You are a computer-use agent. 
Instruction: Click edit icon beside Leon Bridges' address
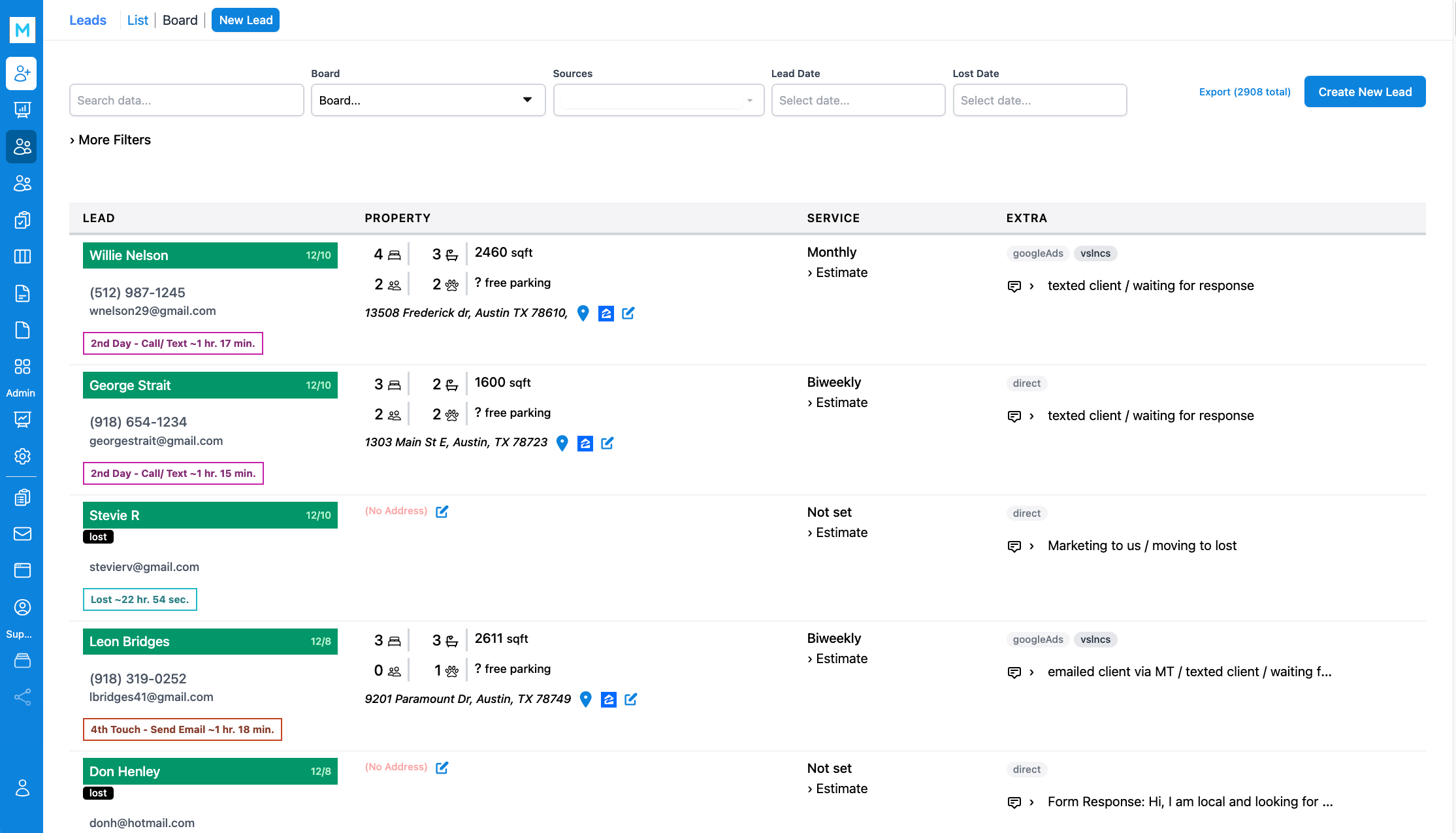[631, 700]
